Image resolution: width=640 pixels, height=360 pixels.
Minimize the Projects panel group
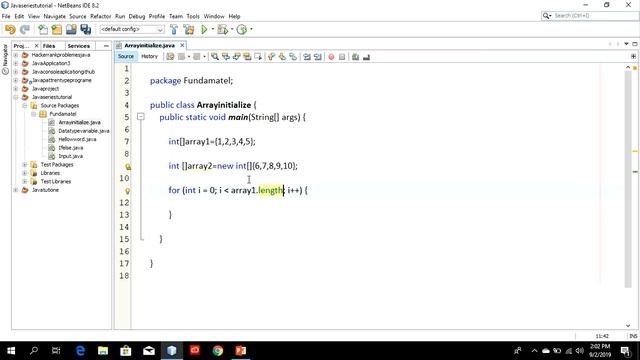point(106,46)
